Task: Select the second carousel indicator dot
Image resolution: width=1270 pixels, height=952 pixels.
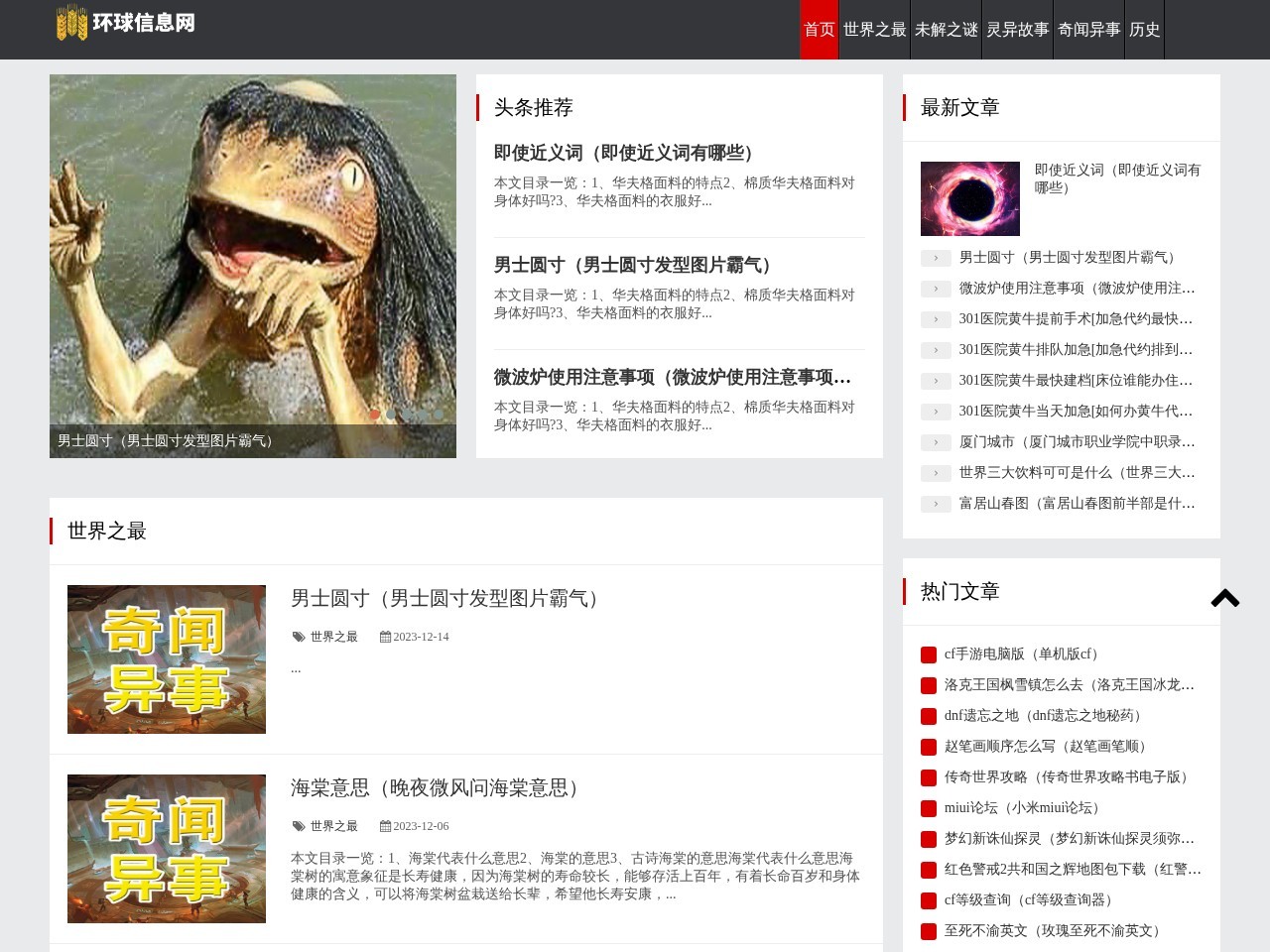Action: 390,415
